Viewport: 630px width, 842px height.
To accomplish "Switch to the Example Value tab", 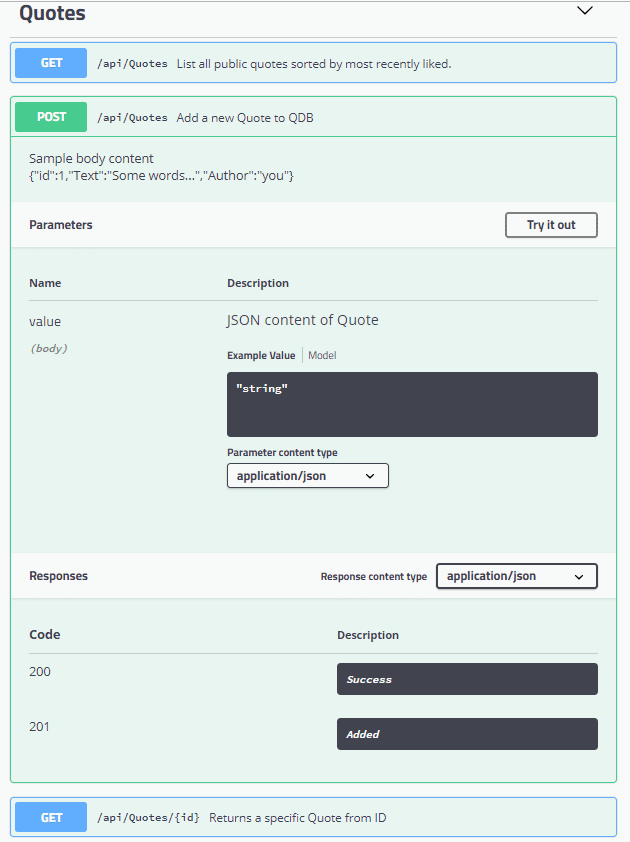I will click(x=261, y=355).
